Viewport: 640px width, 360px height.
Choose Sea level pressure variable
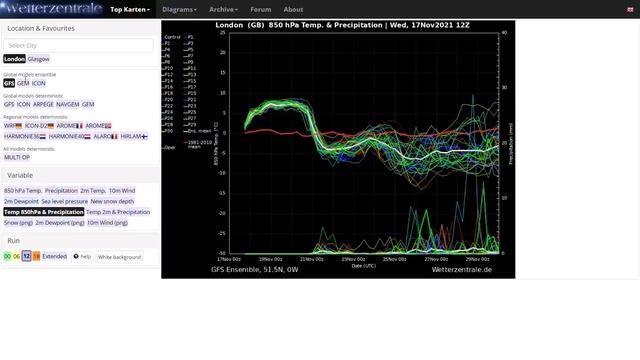pyautogui.click(x=64, y=201)
